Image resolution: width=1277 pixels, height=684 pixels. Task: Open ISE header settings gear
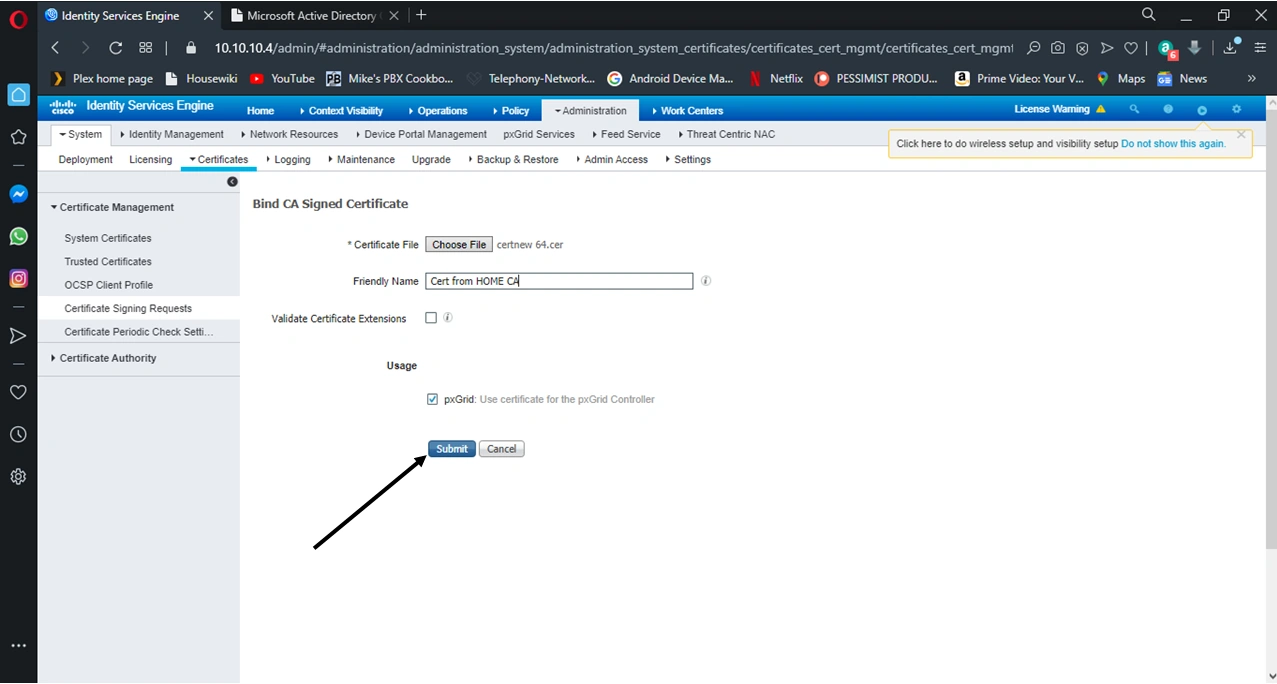[1236, 109]
